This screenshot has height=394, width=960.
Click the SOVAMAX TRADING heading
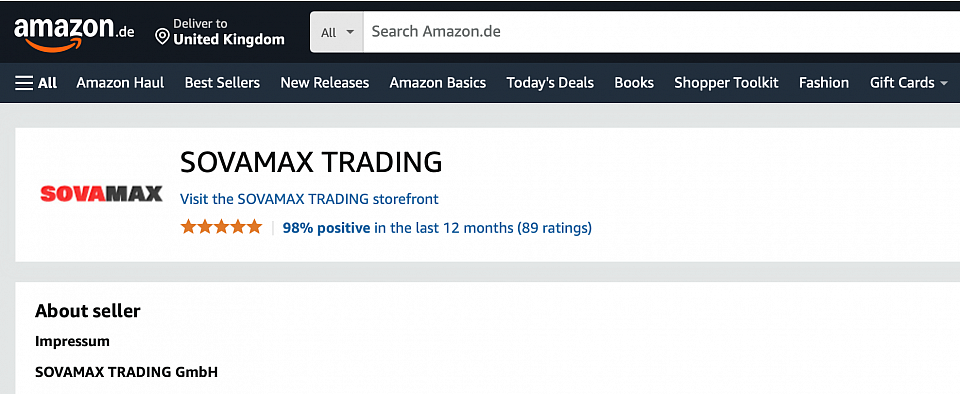(x=311, y=162)
